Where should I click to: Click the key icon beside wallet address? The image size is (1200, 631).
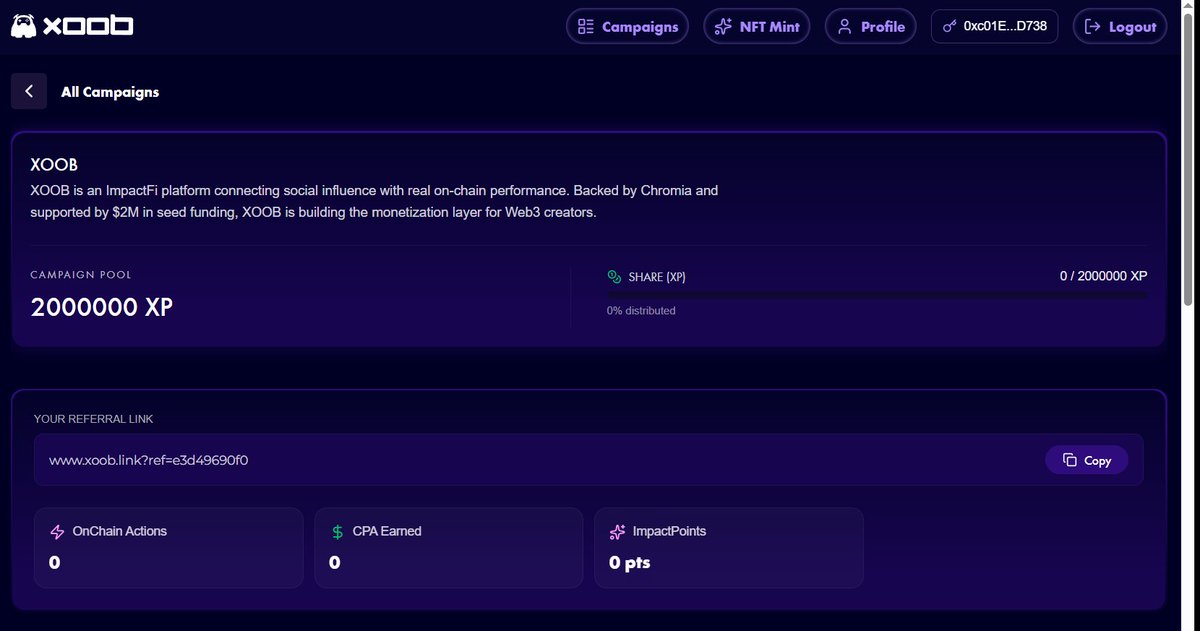point(949,27)
